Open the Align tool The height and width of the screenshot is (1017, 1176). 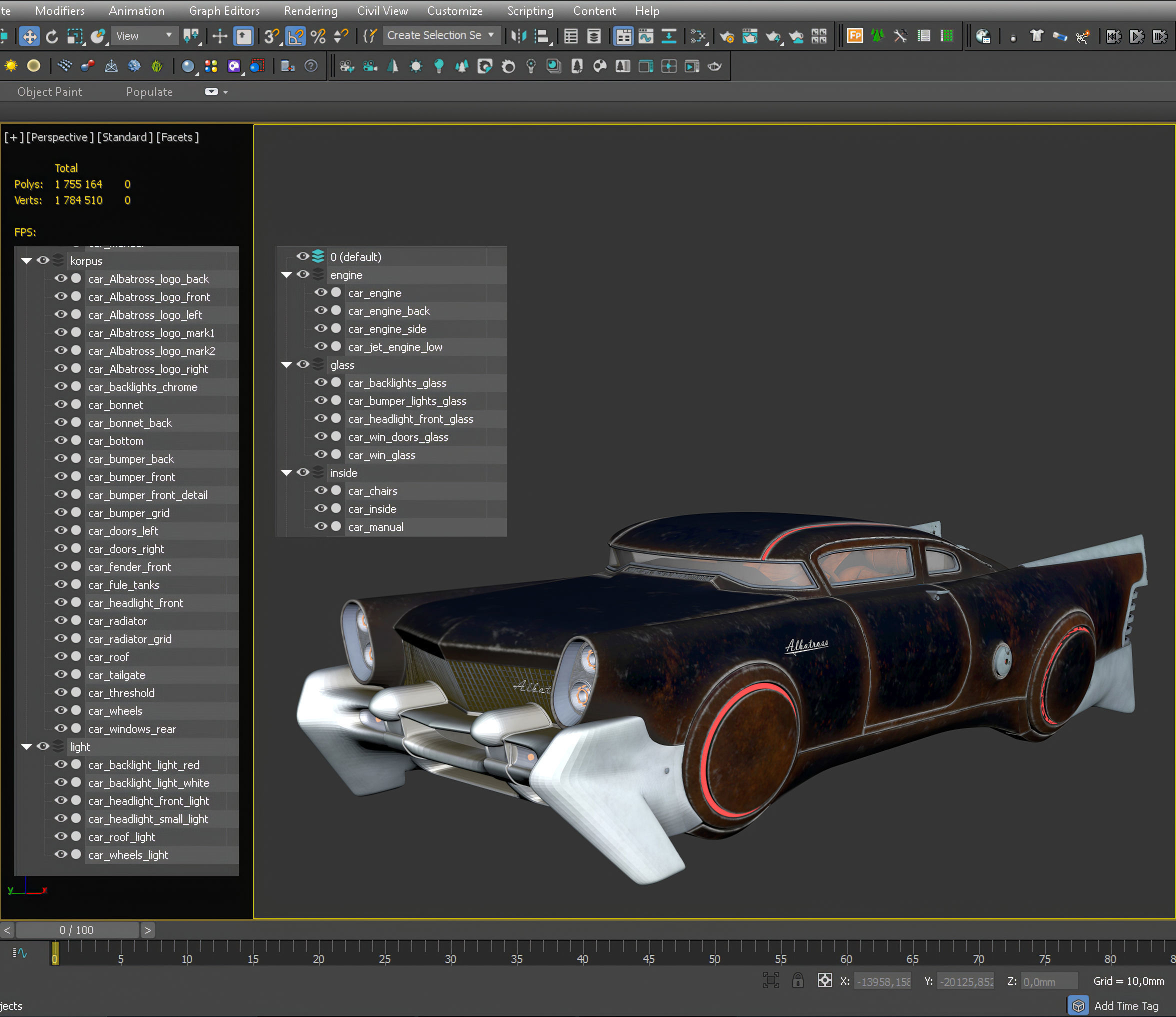(542, 36)
